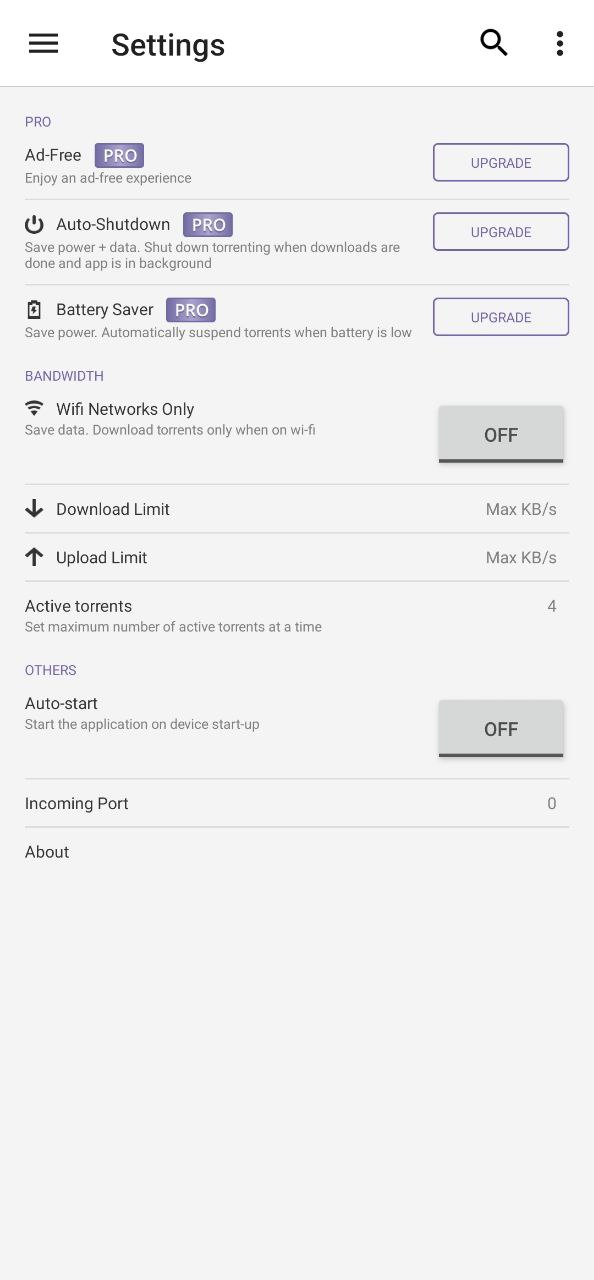The height and width of the screenshot is (1280, 594).
Task: Toggle Auto-start OFF switch
Action: [x=501, y=728]
